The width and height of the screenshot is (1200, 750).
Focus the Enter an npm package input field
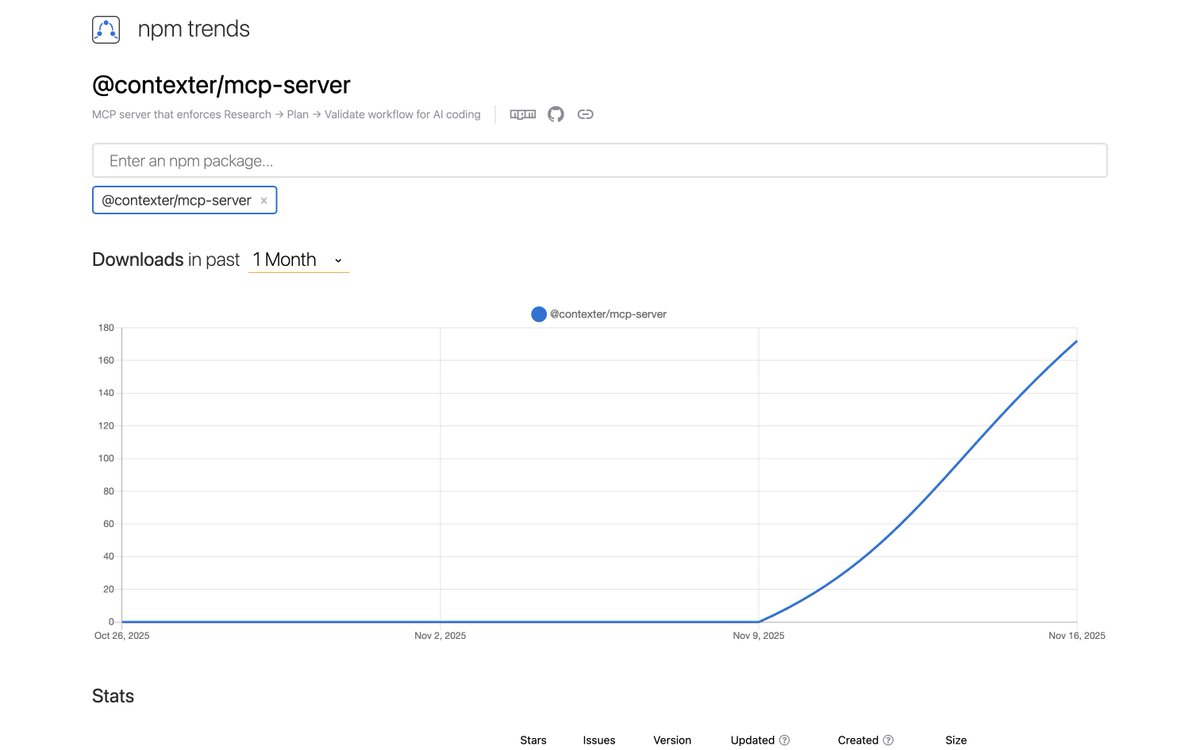pyautogui.click(x=600, y=160)
